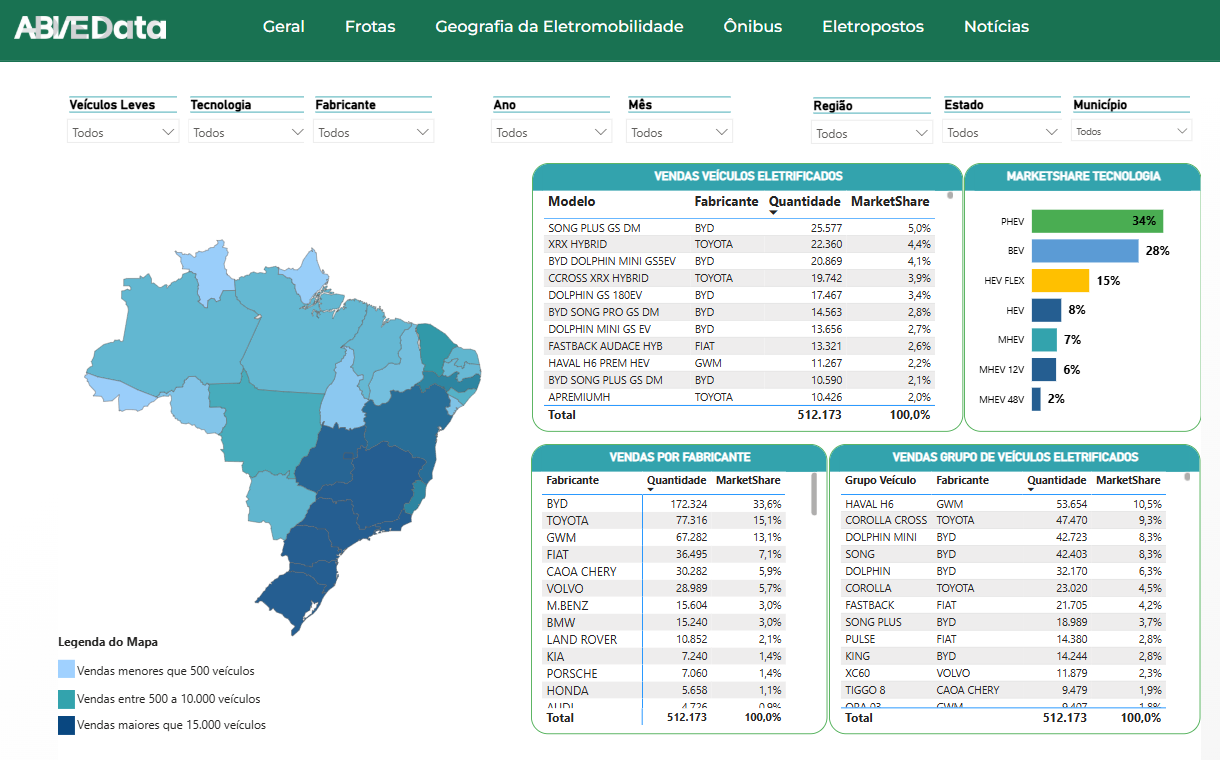Expand the Tecnologia filter dropdown
1220x760 pixels.
tap(247, 132)
